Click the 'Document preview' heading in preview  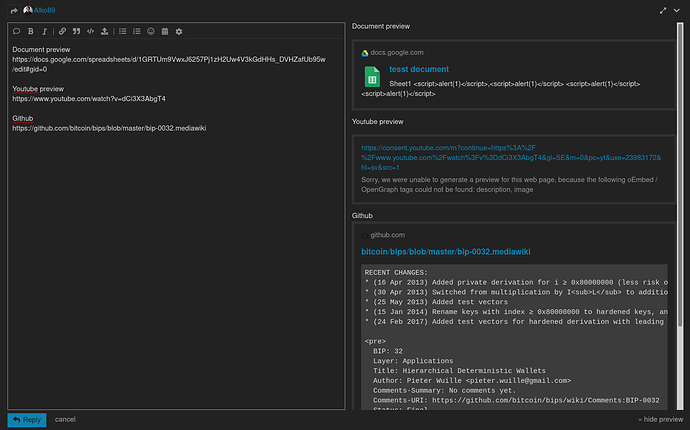click(x=381, y=26)
